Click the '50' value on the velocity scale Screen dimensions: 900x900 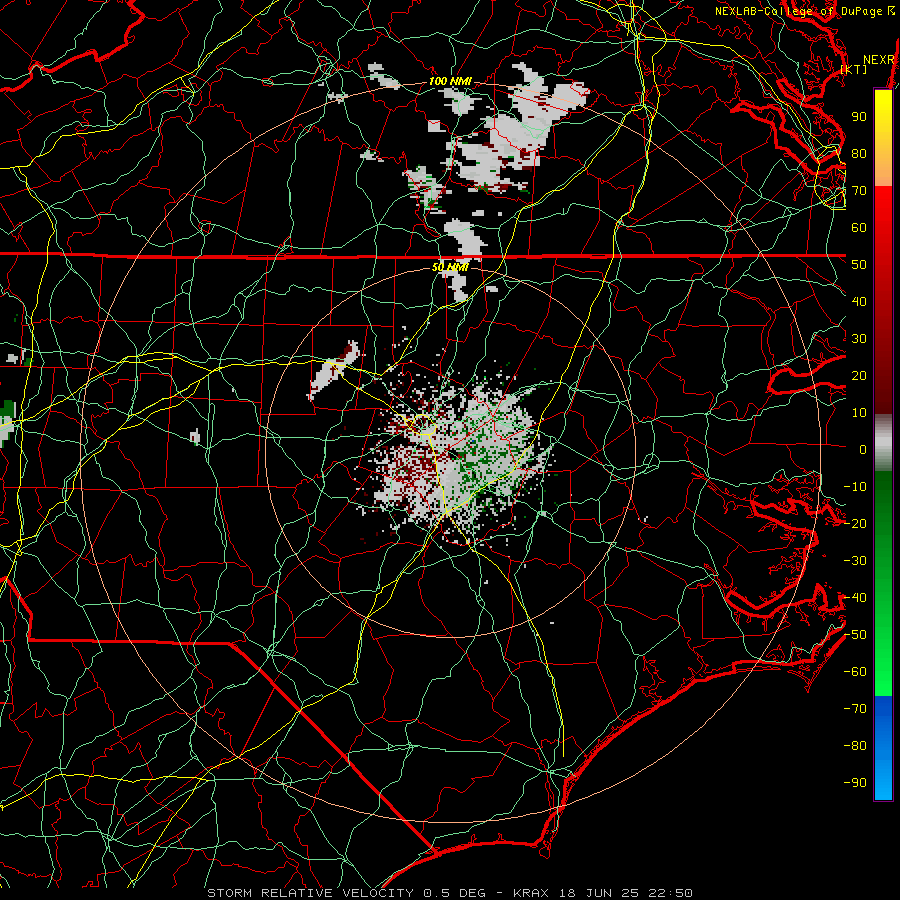click(x=859, y=265)
